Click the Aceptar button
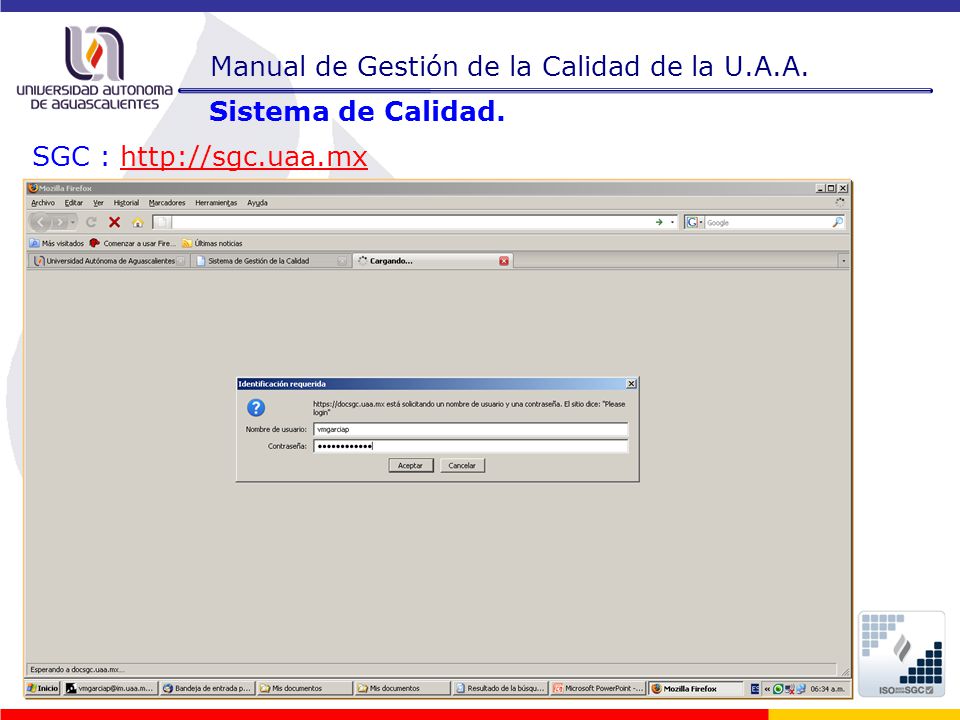Viewport: 960px width, 720px height. tap(410, 465)
